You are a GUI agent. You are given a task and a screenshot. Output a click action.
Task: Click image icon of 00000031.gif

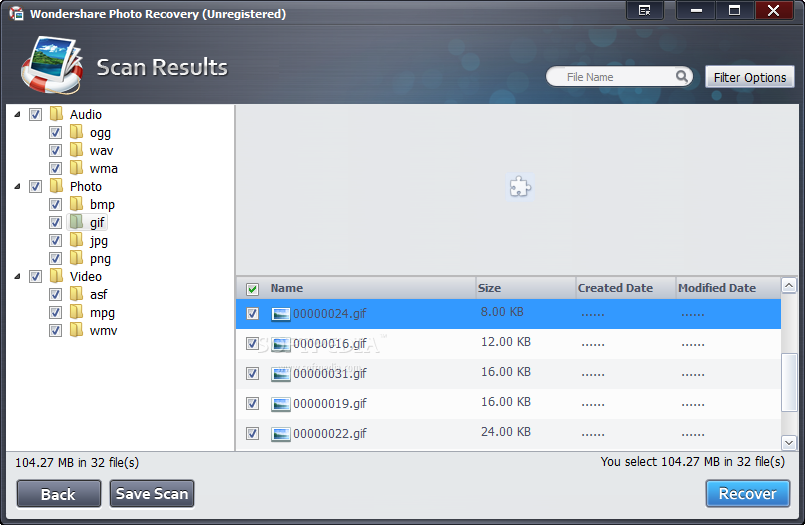coord(281,374)
